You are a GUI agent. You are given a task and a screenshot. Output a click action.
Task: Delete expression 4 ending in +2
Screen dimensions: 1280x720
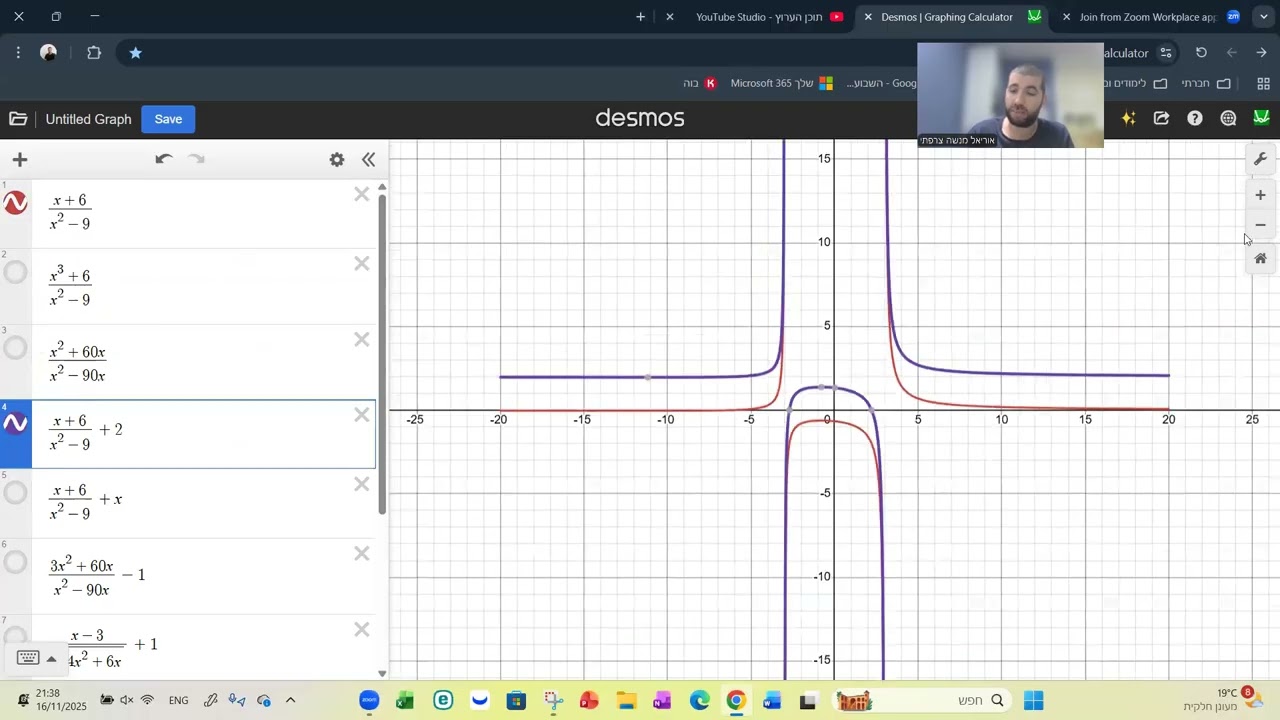(x=361, y=415)
